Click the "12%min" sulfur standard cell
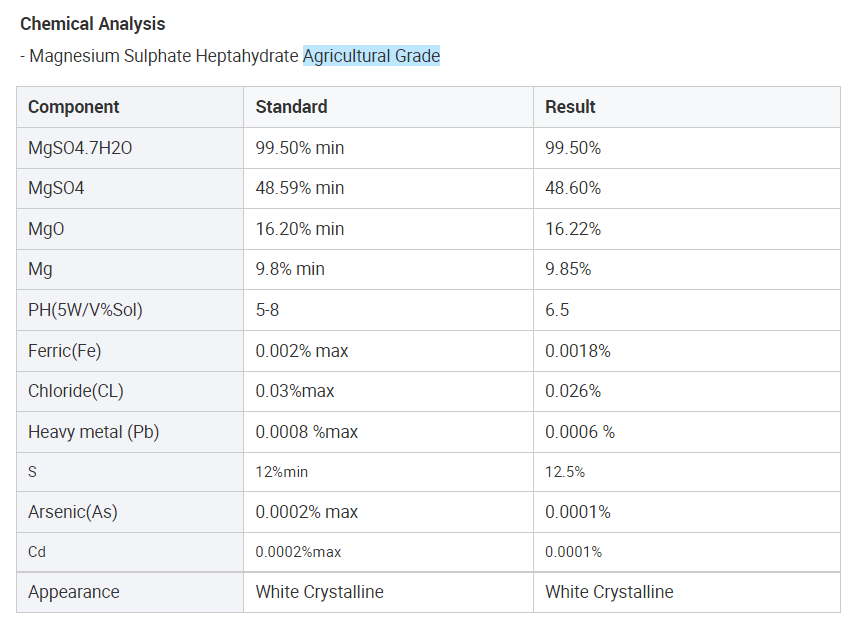This screenshot has height=624, width=859. (x=281, y=472)
